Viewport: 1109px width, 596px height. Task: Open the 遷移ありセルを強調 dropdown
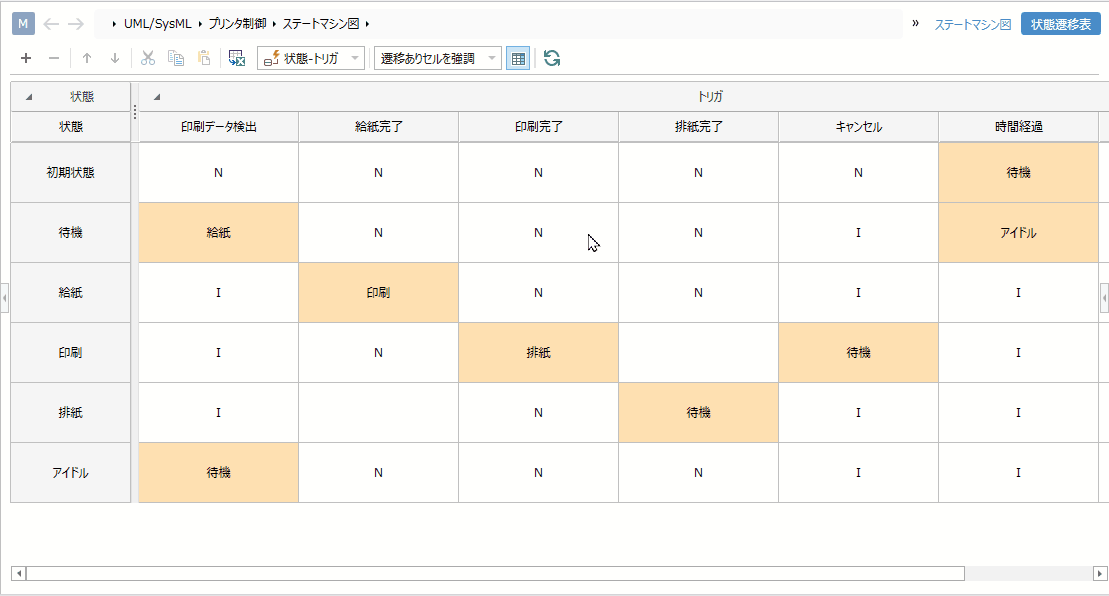437,59
